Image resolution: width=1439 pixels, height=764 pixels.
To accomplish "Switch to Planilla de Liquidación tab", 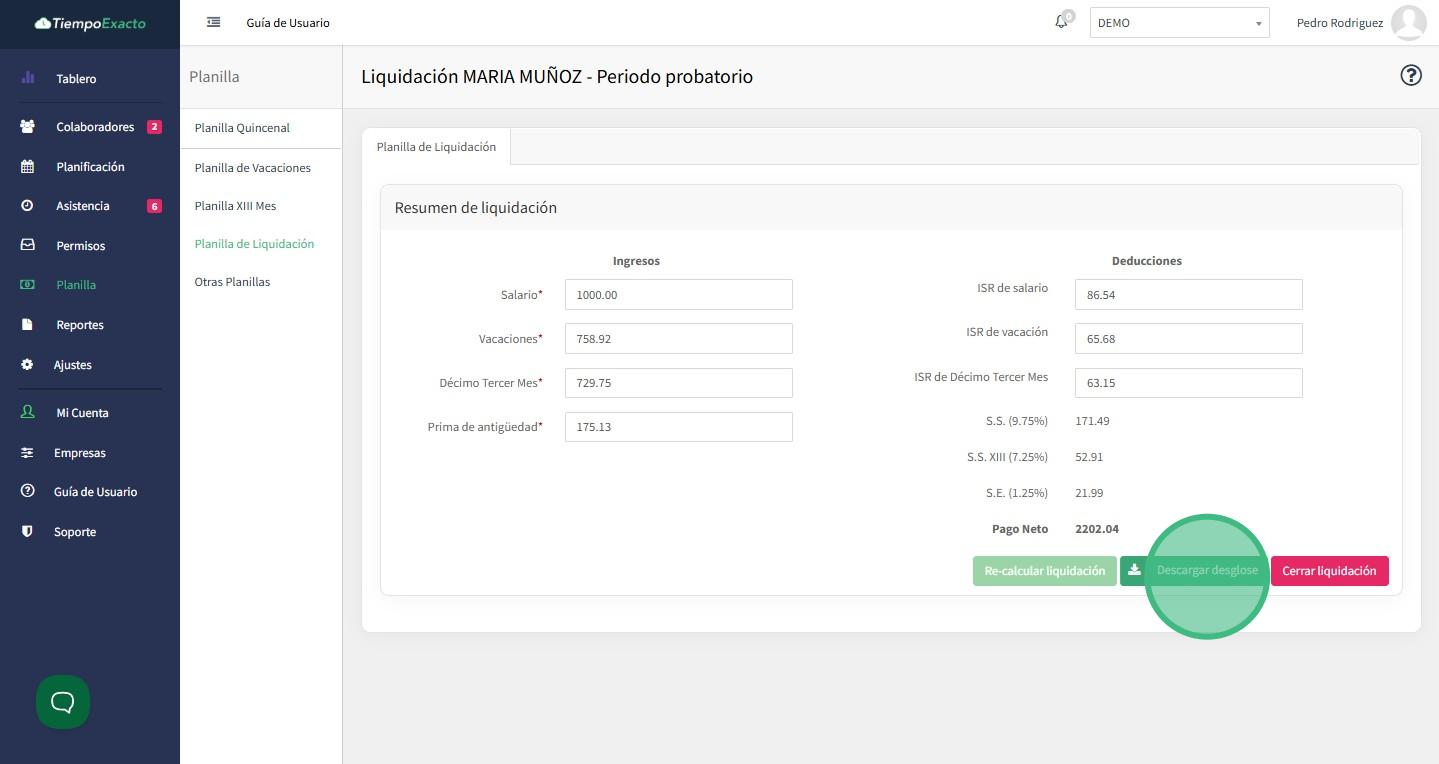I will point(436,147).
